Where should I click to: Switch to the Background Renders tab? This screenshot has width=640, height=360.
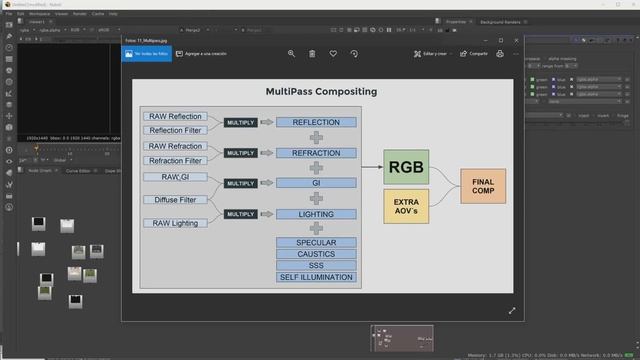coord(500,22)
